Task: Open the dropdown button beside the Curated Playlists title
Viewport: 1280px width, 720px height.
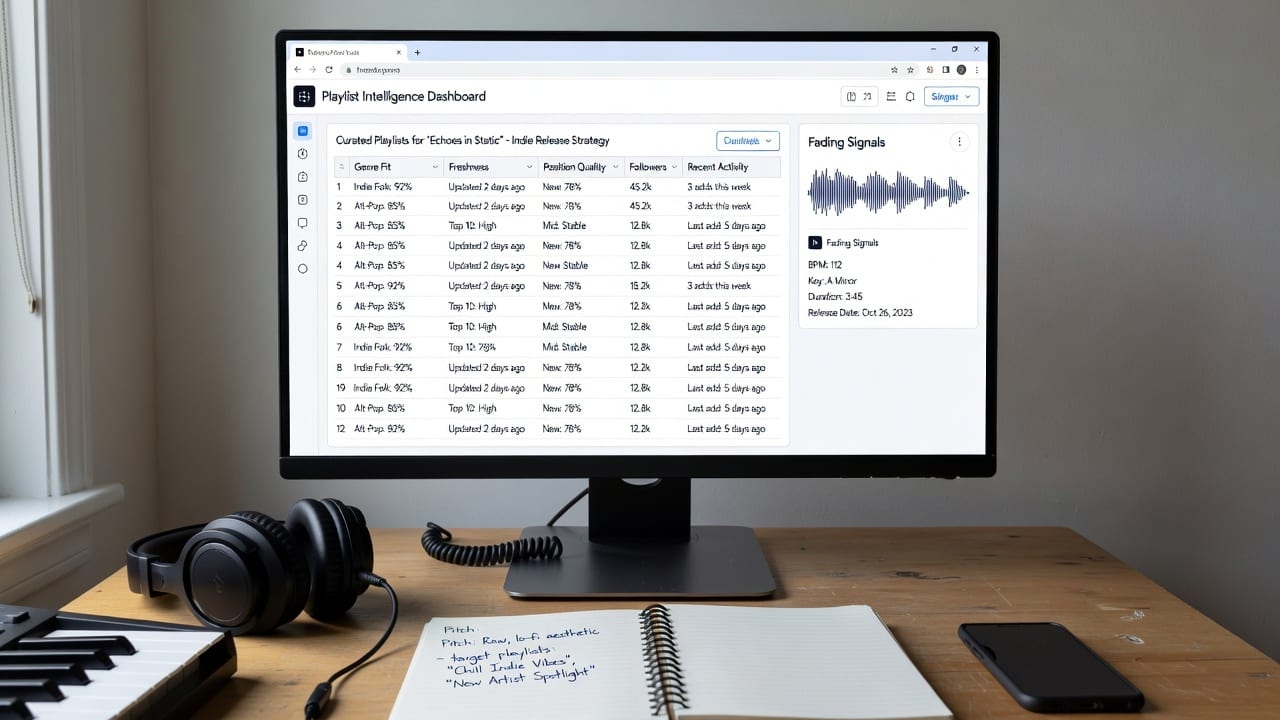Action: pyautogui.click(x=748, y=141)
